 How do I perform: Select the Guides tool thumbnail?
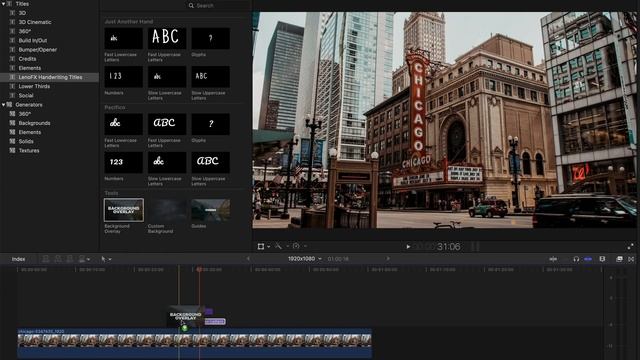tap(211, 210)
